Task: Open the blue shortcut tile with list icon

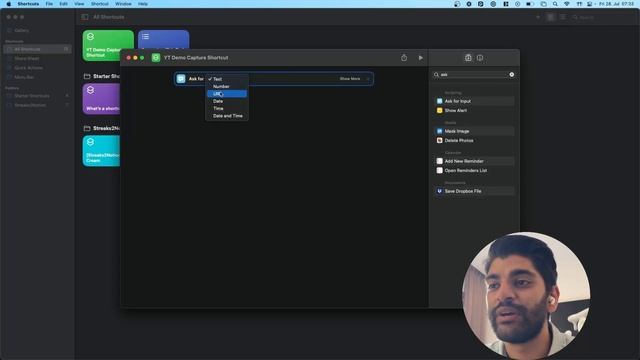Action: click(x=163, y=40)
